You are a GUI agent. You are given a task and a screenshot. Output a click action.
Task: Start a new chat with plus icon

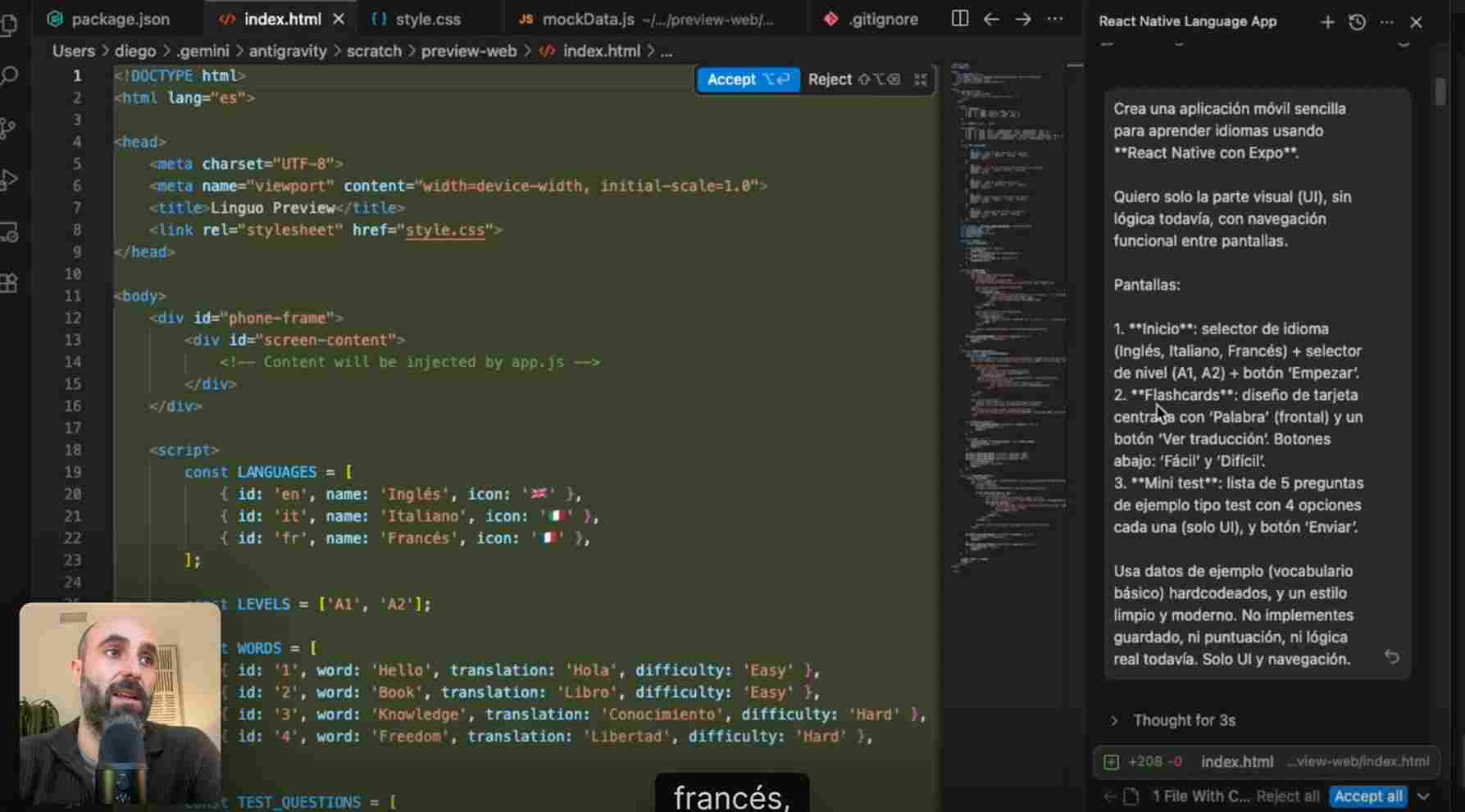[x=1327, y=22]
